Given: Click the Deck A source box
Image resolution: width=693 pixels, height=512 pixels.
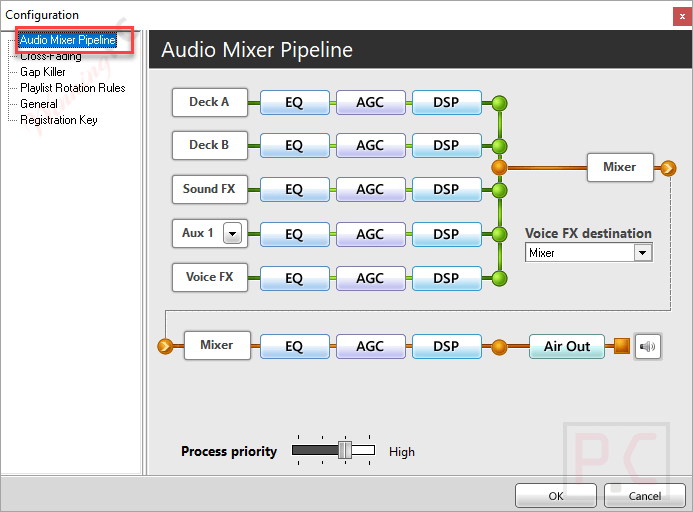Looking at the screenshot, I should [209, 102].
